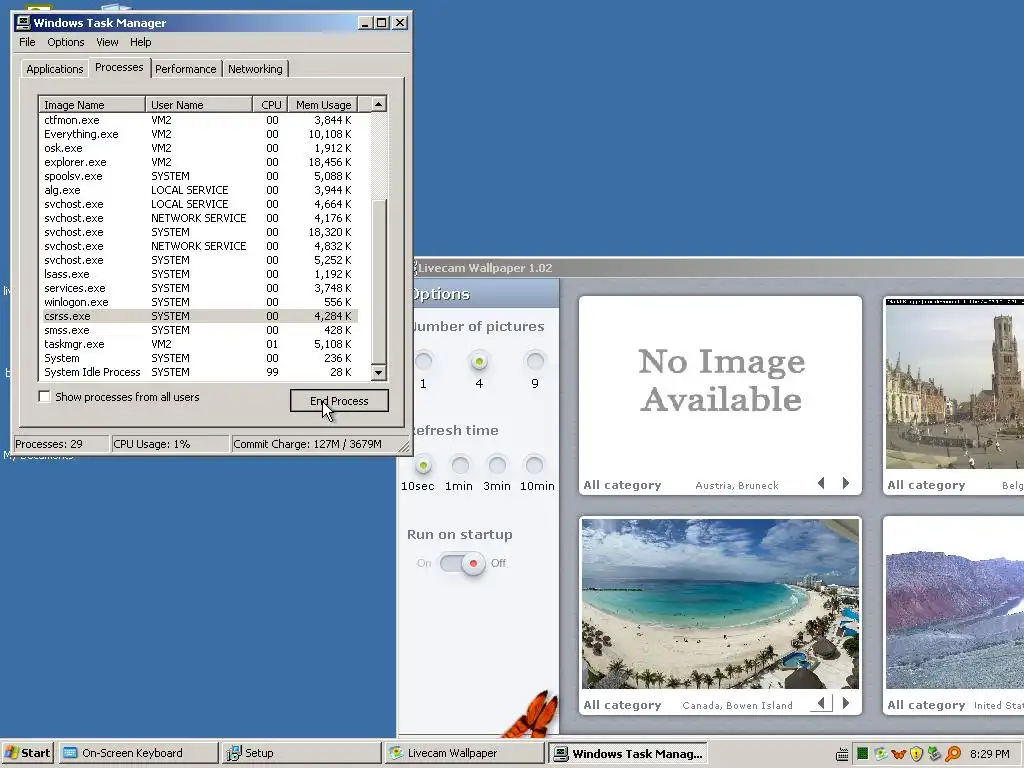Open All category on United States tile

(x=926, y=705)
